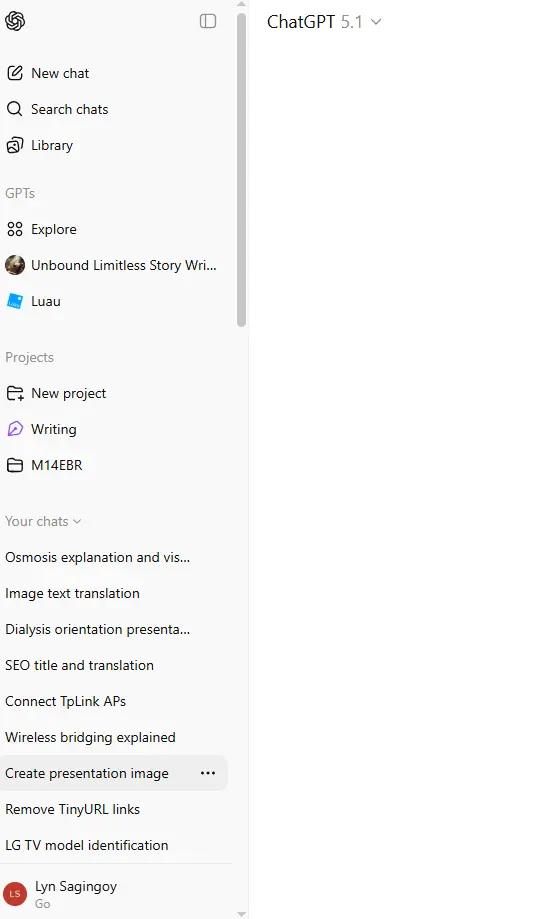Click the Library images icon

tap(15, 145)
